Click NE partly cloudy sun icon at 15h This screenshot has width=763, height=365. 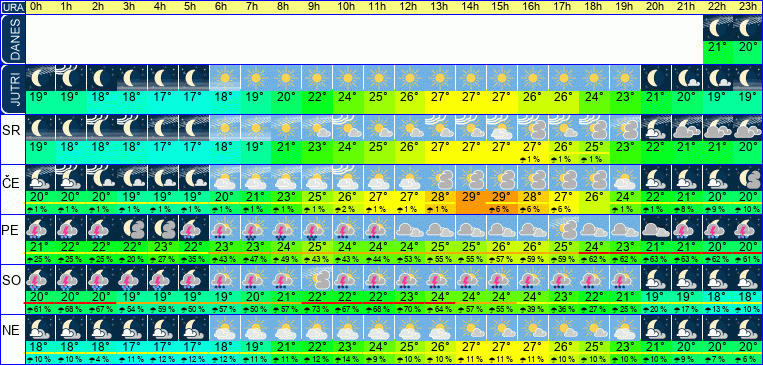coord(502,328)
